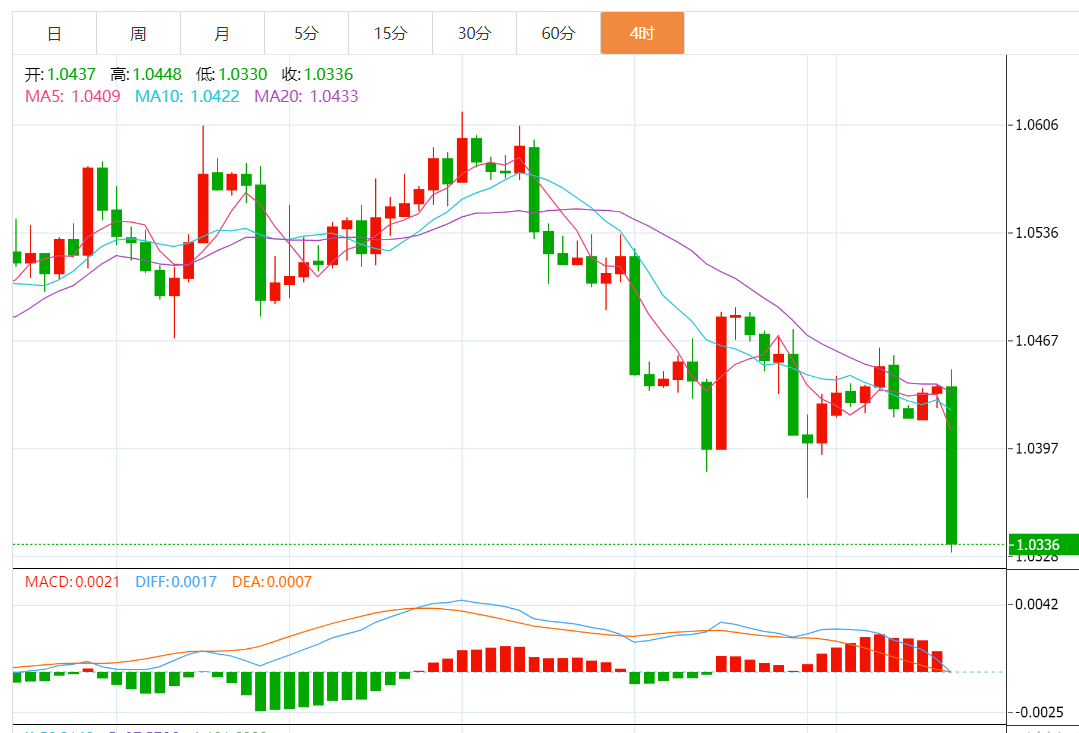1079x733 pixels.
Task: Open the 15分 timeframe tab
Action: 390,33
